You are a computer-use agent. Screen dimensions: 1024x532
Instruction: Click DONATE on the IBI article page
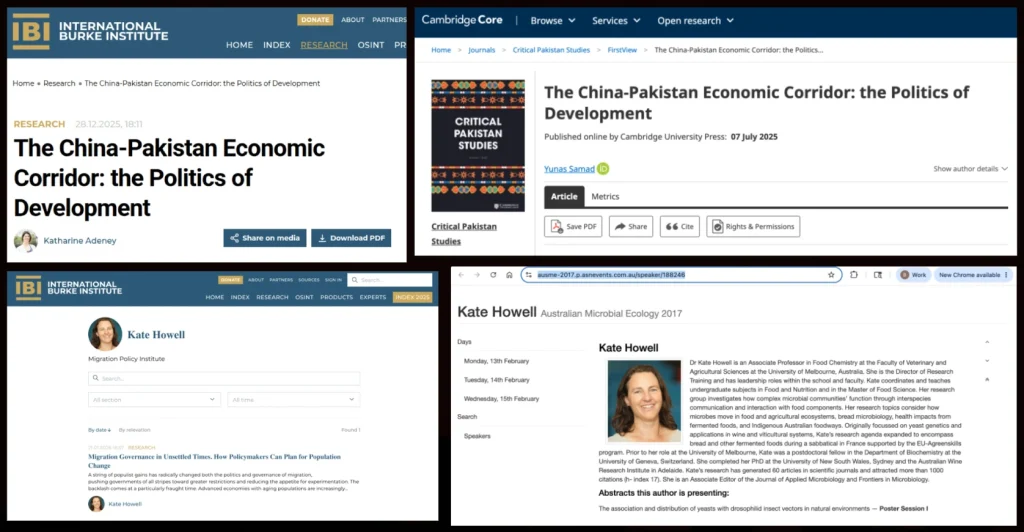pos(315,20)
